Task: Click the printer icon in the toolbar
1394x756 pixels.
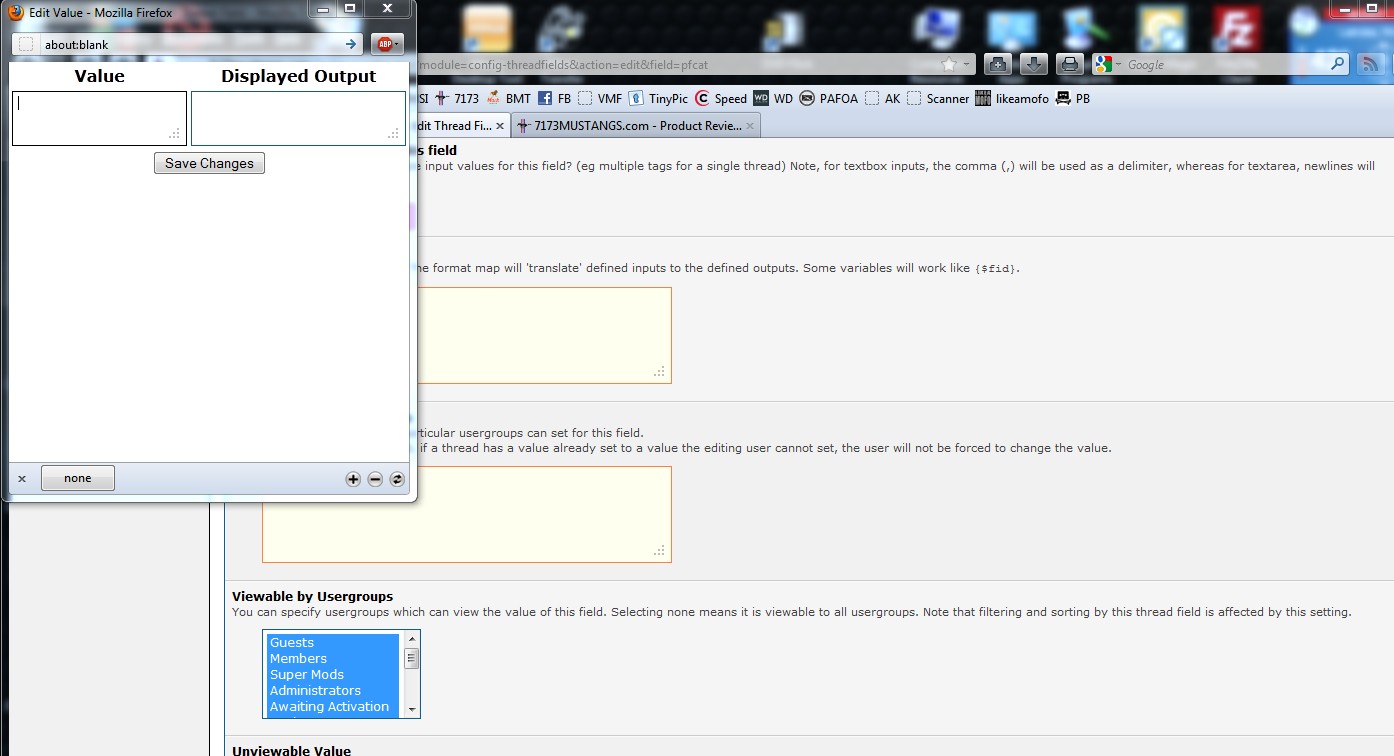Action: [1069, 64]
